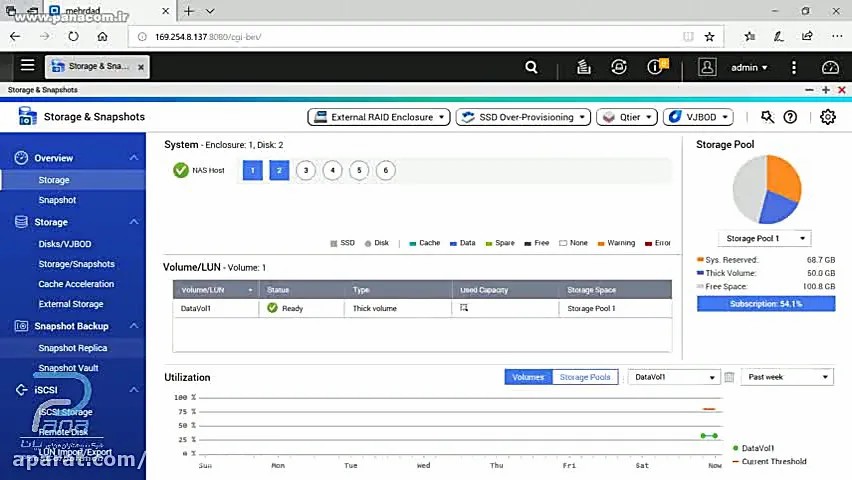Open Storage & Snapshots settings gear
Screen dimensions: 852x480
tap(828, 117)
